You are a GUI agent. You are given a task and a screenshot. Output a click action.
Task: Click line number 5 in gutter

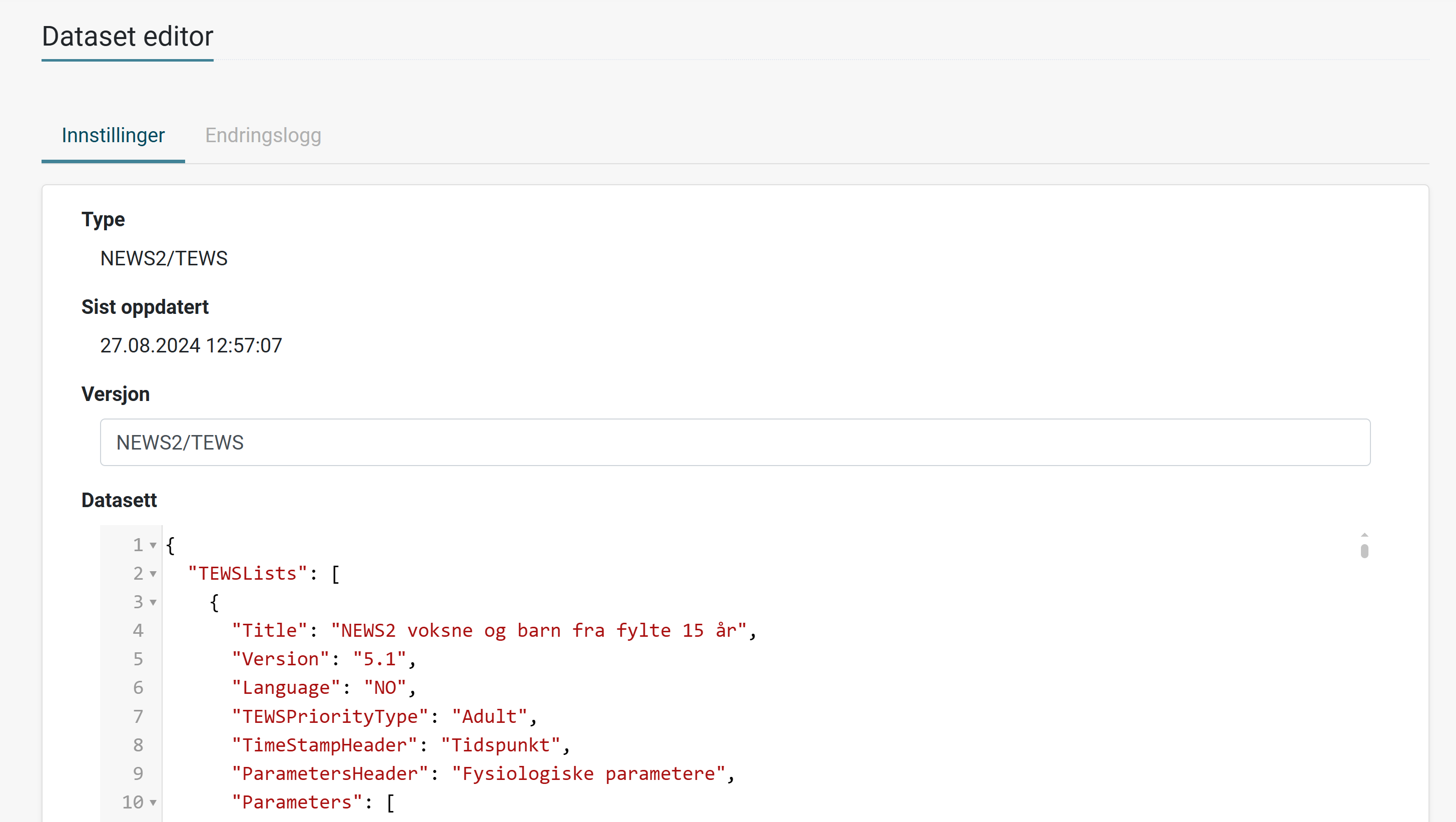coord(138,659)
